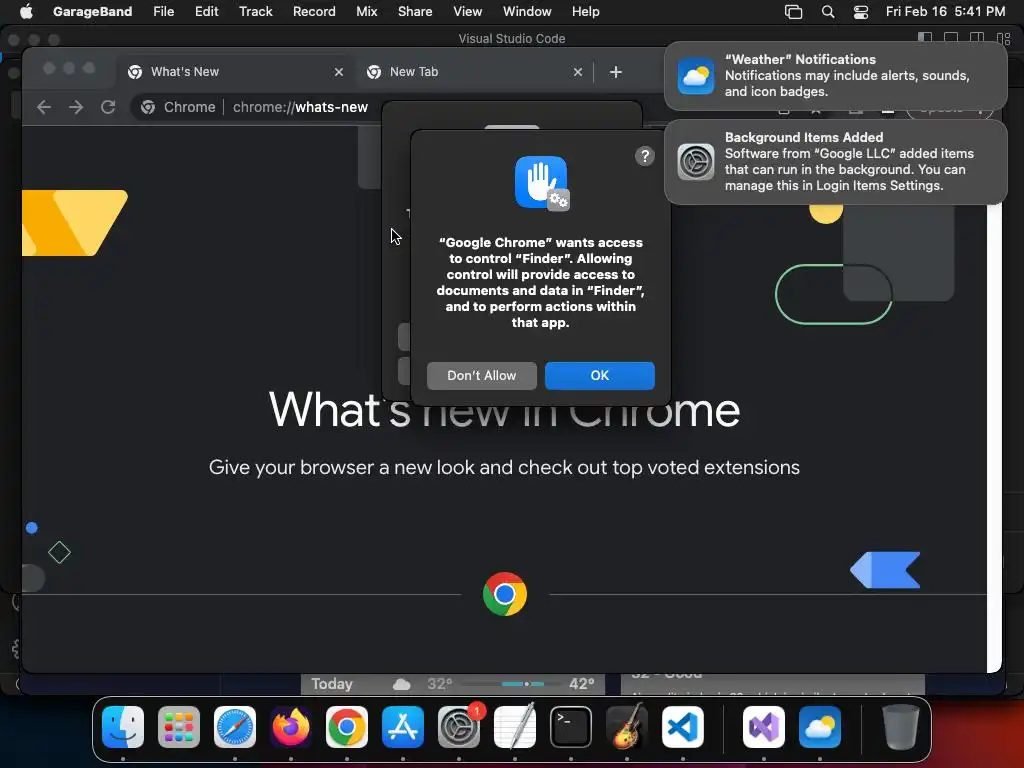The image size is (1024, 768).
Task: Open the Edit menu
Action: pos(206,11)
